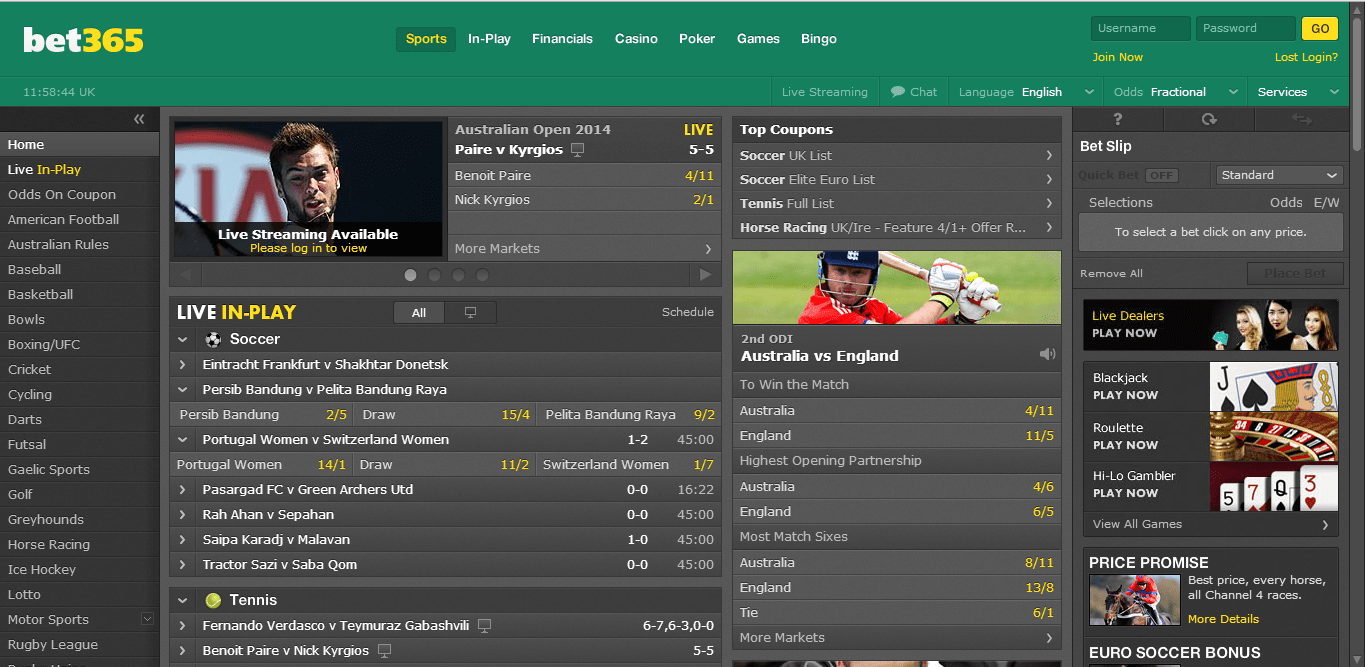Open the Language English dropdown

coord(1024,92)
